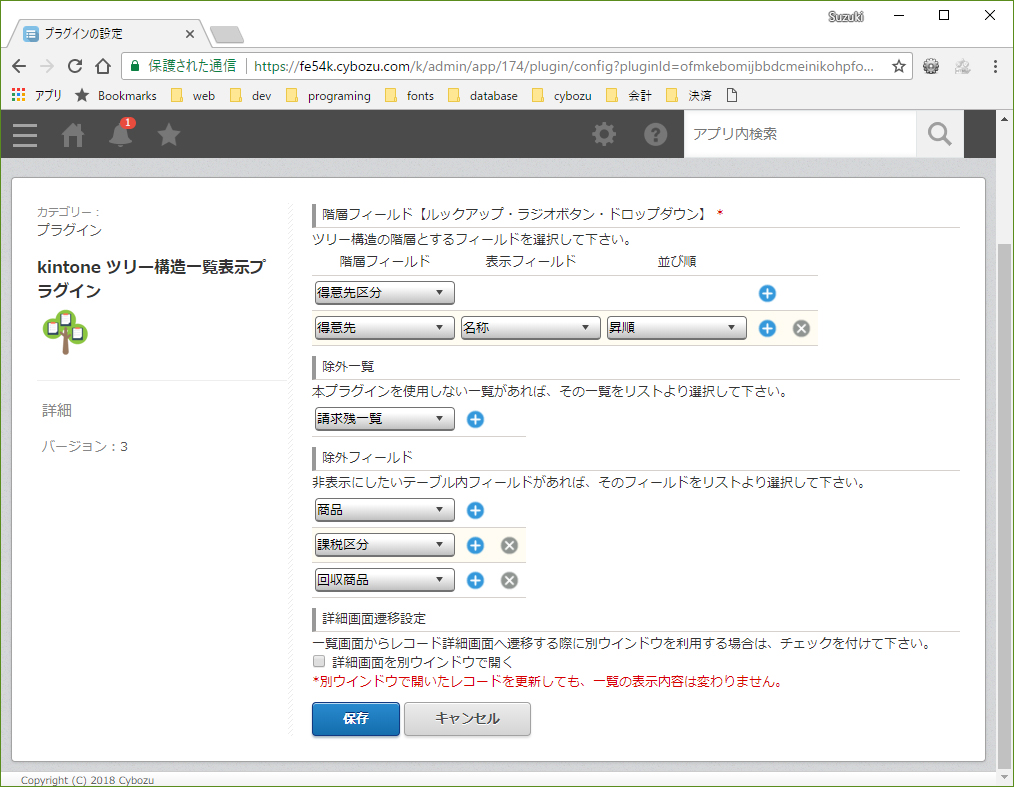1014x787 pixels.
Task: Click the アプリ内検索 search field
Action: click(x=800, y=135)
